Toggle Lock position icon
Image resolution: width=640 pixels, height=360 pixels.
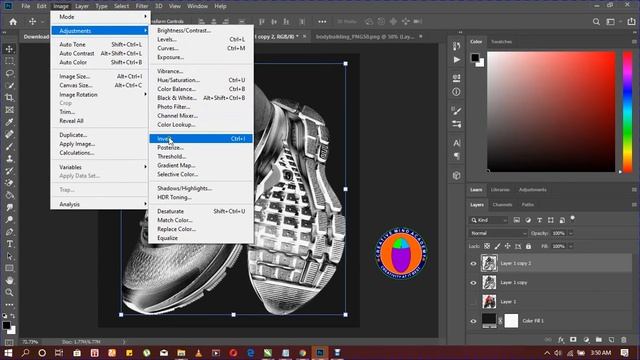click(507, 246)
